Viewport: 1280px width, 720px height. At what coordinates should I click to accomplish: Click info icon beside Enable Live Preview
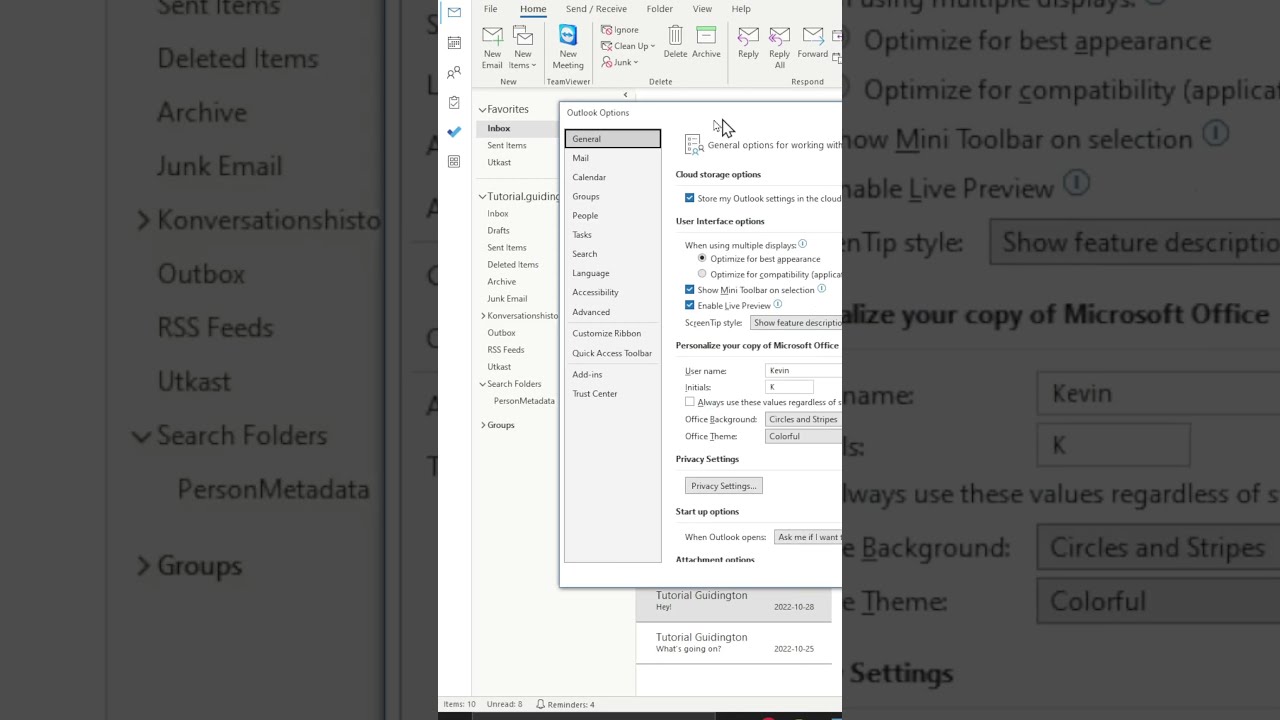point(778,304)
